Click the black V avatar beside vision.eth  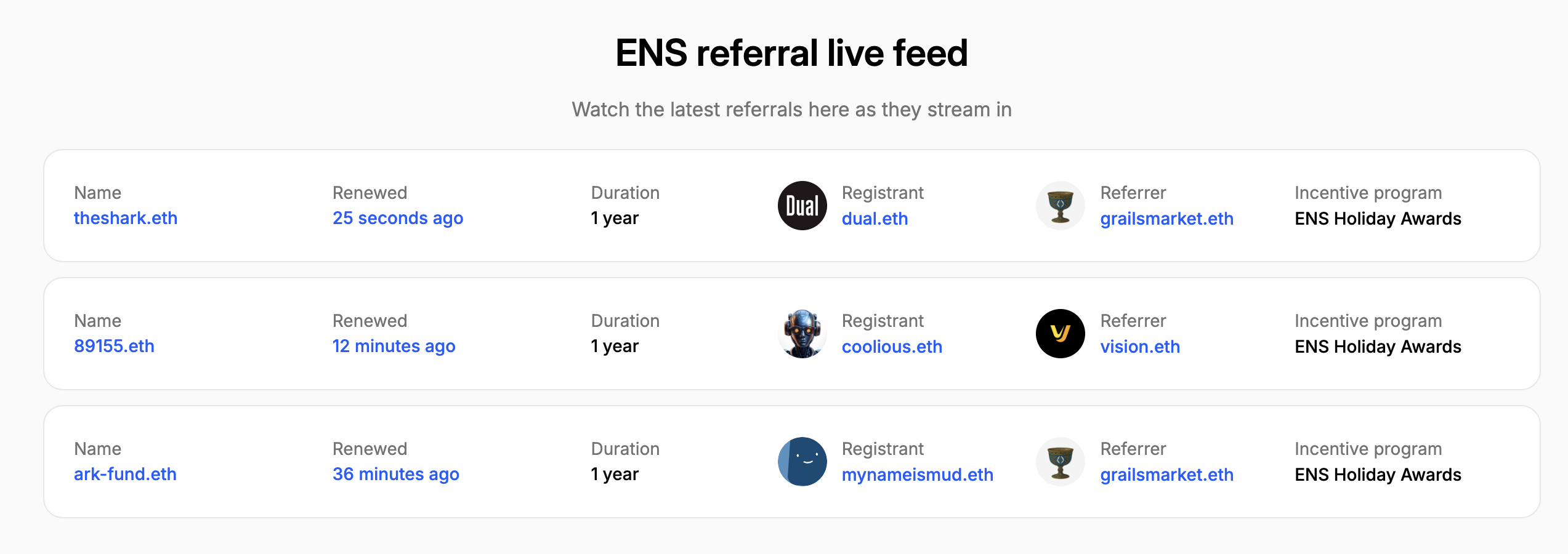1060,334
